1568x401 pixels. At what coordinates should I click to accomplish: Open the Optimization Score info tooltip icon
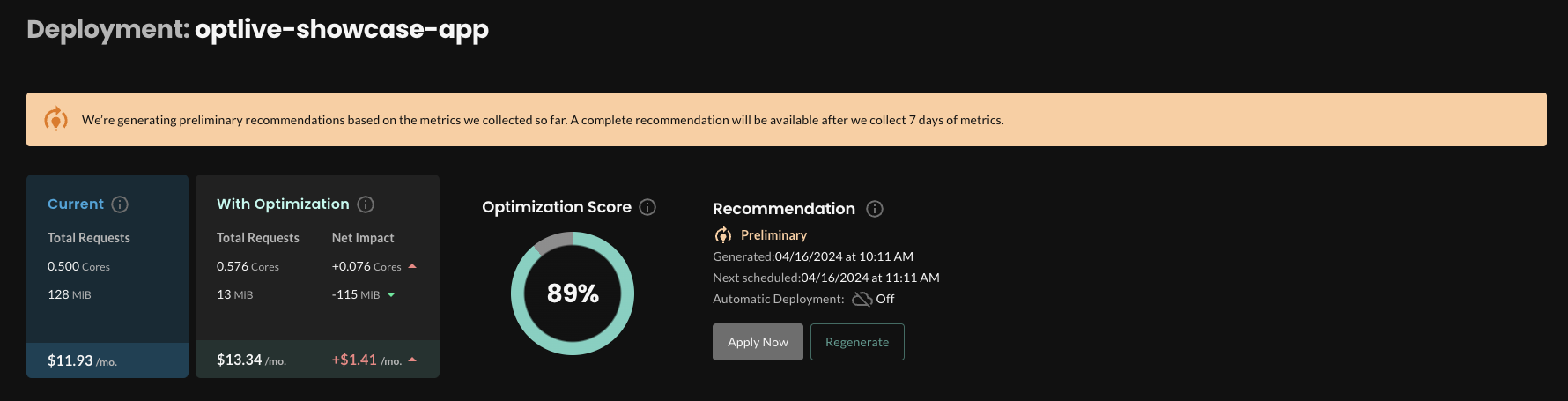pyautogui.click(x=647, y=207)
